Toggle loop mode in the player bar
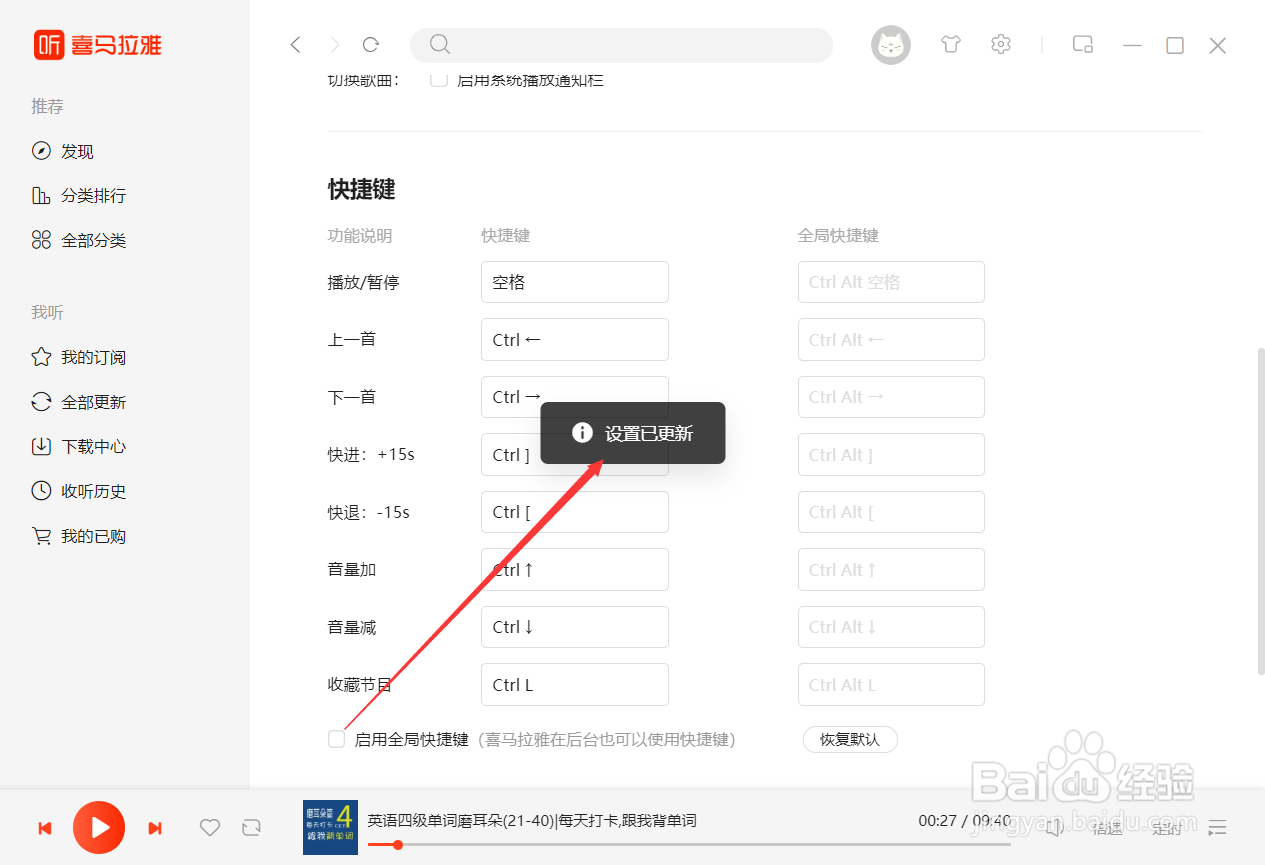The image size is (1265, 865). [251, 828]
